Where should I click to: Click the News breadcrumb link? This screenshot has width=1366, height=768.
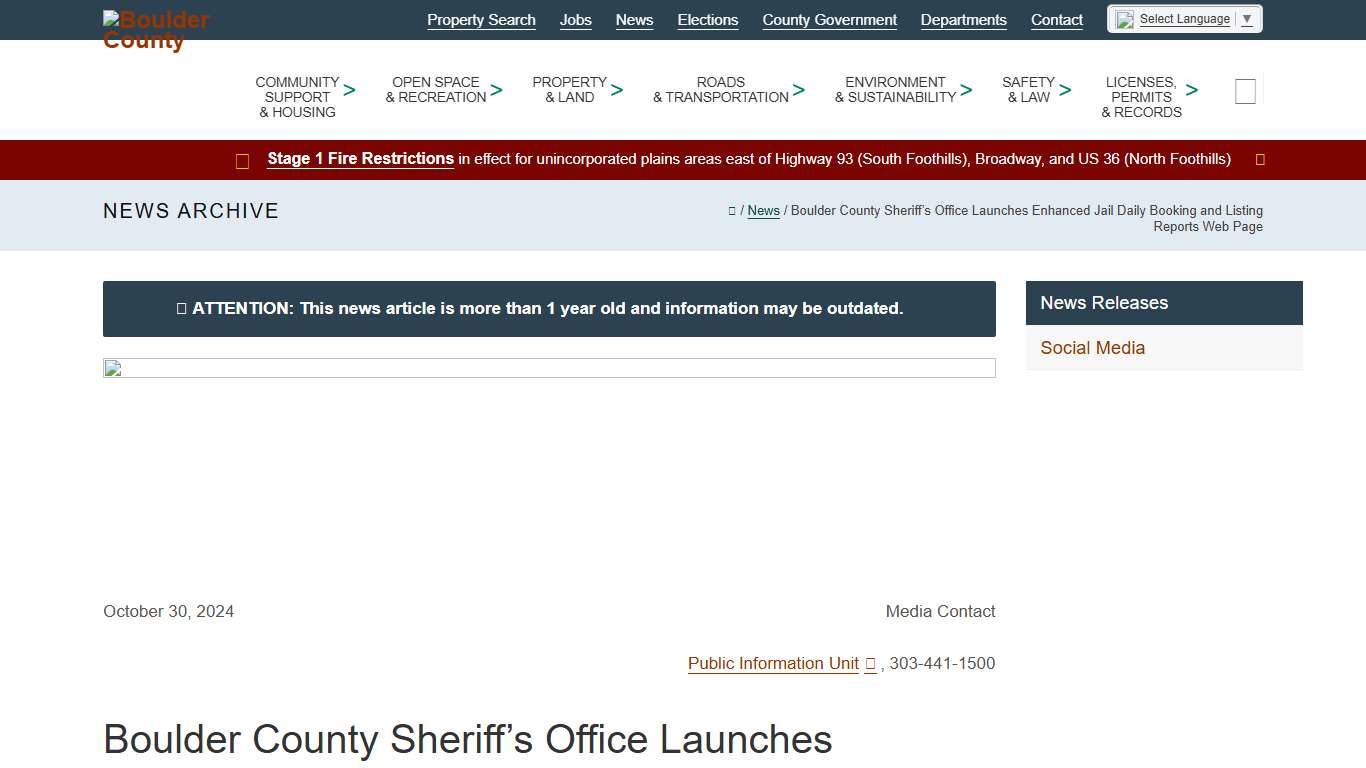tap(763, 211)
